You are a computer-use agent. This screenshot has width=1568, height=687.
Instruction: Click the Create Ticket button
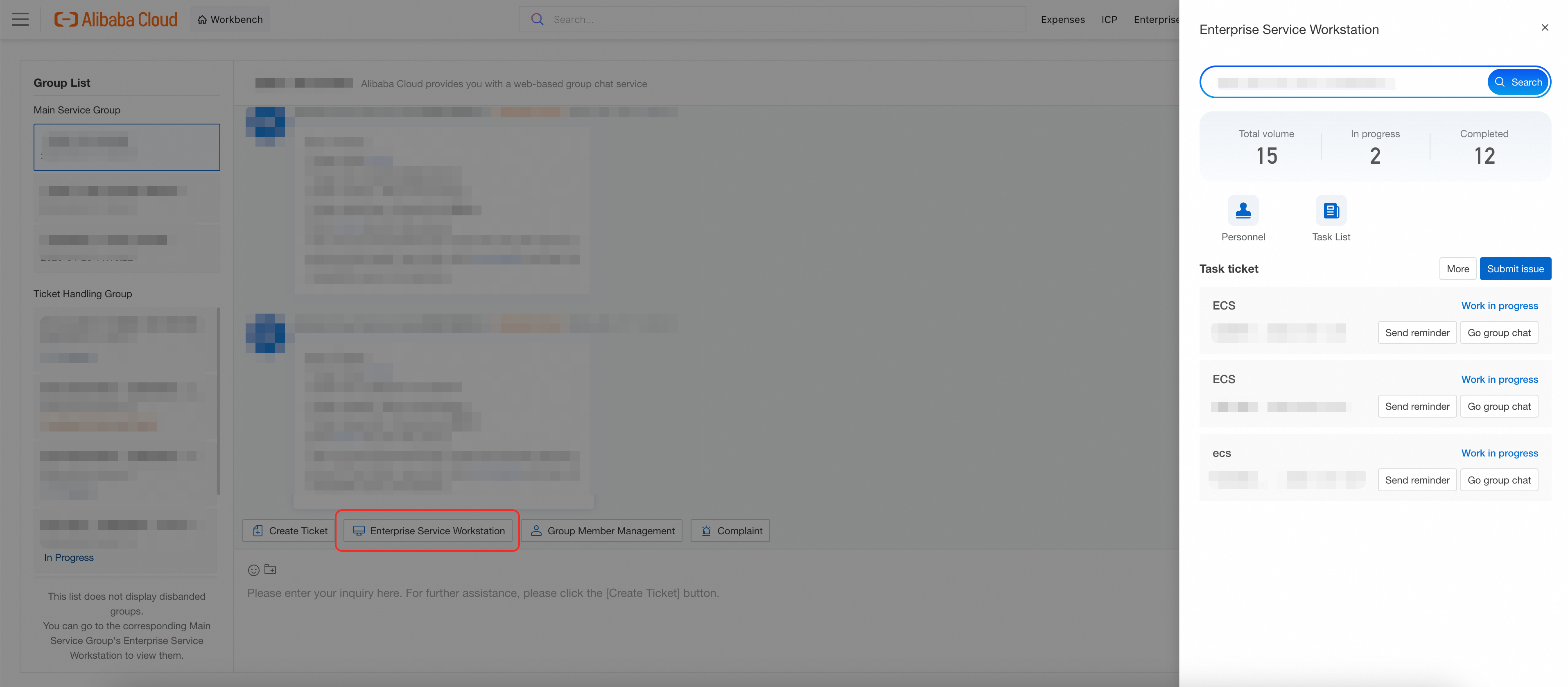point(289,531)
